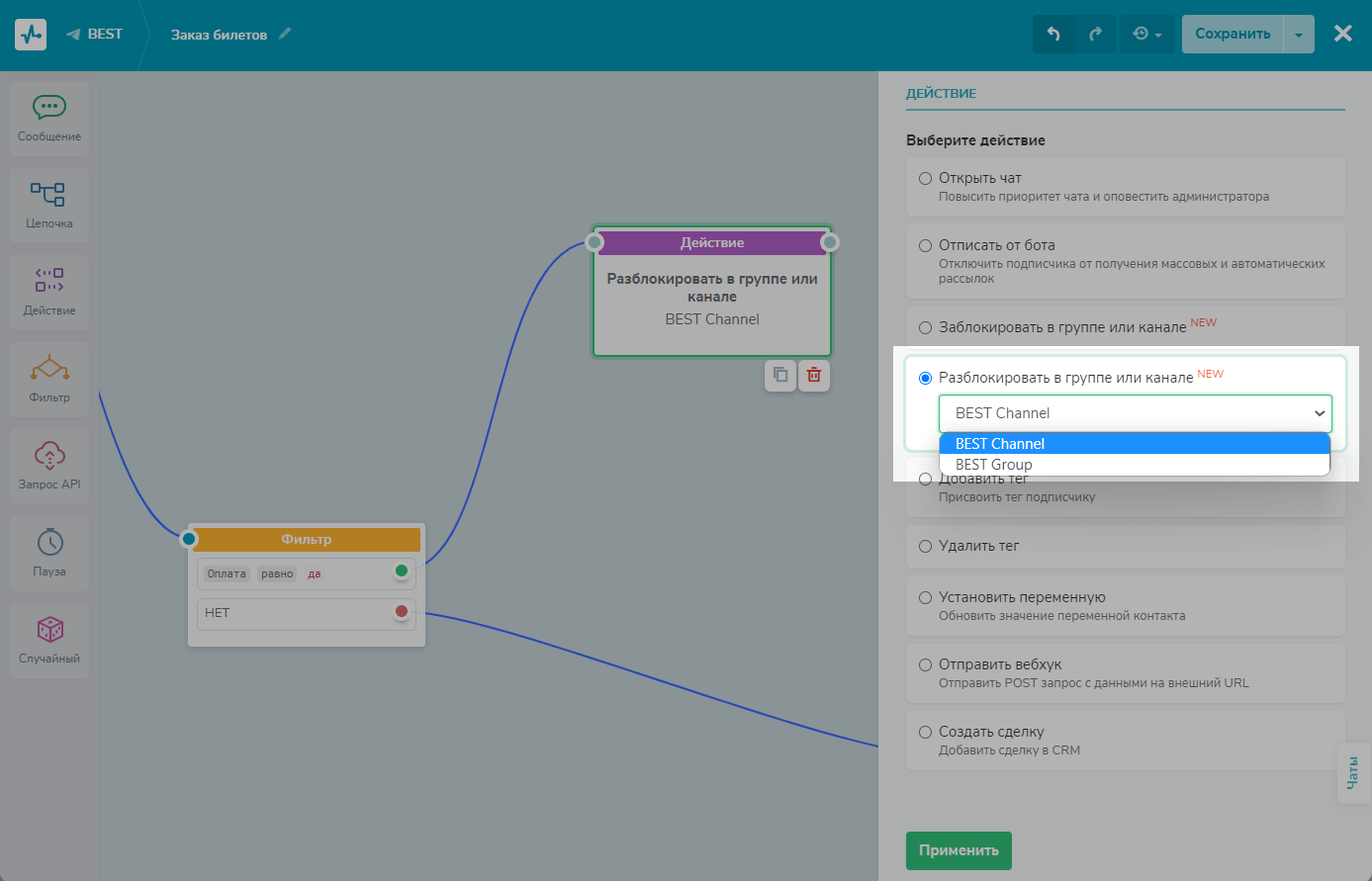
Task: Add a Цепочка block
Action: (x=49, y=206)
